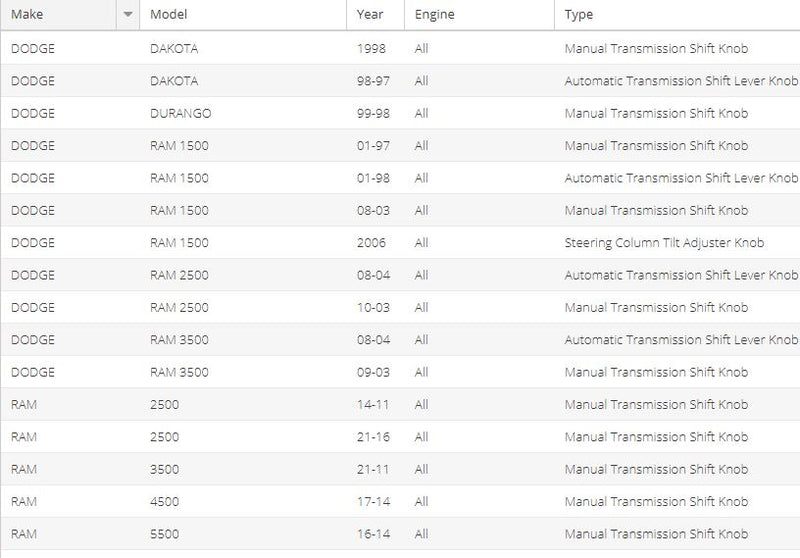Image resolution: width=800 pixels, height=558 pixels.
Task: Open the Make column sort dropdown arrow
Action: pos(128,14)
